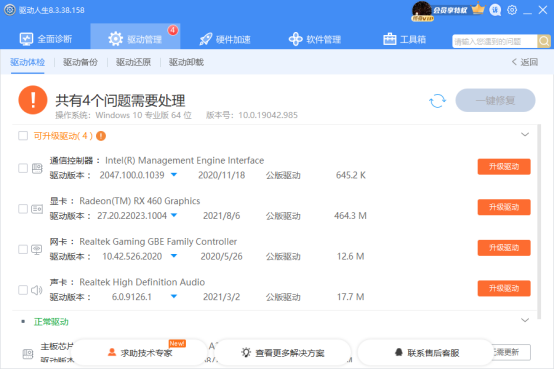The width and height of the screenshot is (554, 369).
Task: Check the Realtek Gaming GBE controller checkbox
Action: pyautogui.click(x=23, y=250)
